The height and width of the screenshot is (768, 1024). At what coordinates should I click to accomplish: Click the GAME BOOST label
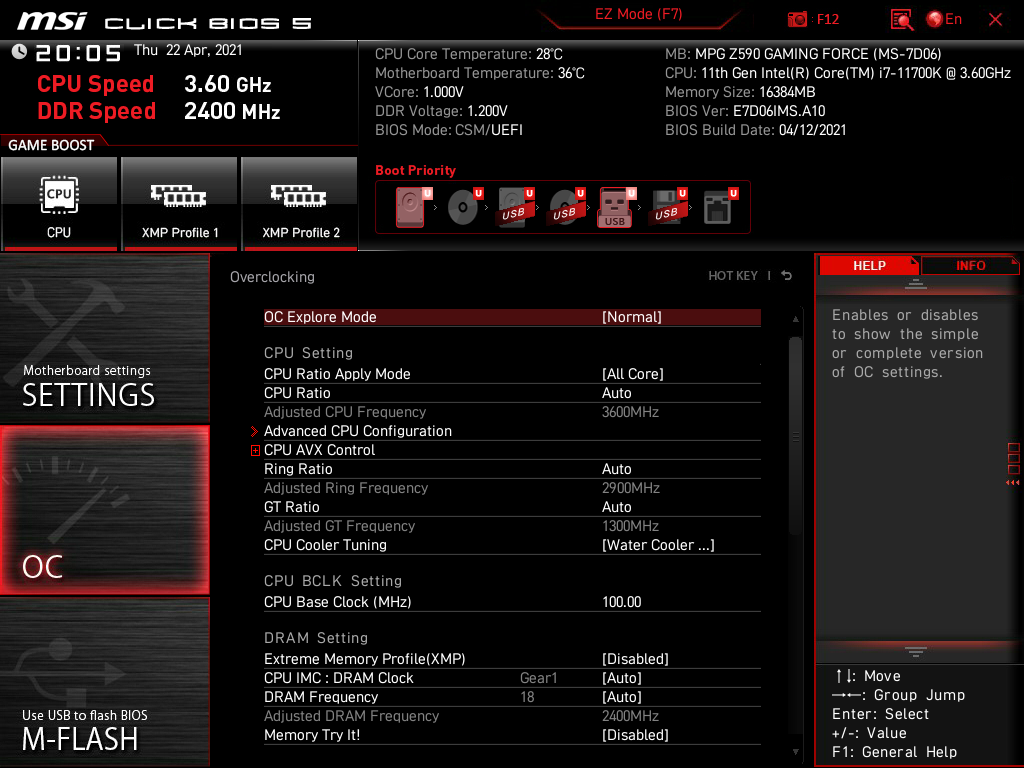pyautogui.click(x=51, y=145)
